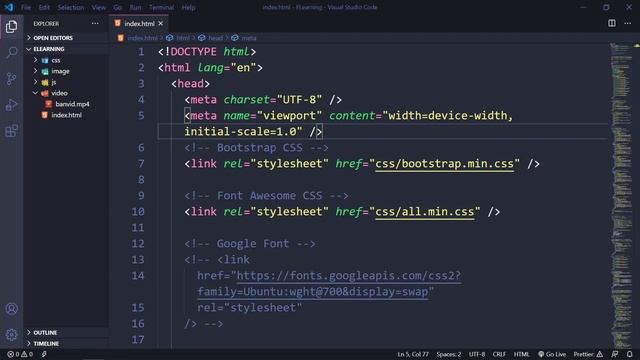The height and width of the screenshot is (360, 640).
Task: Collapse the video folder chevron
Action: [x=36, y=93]
